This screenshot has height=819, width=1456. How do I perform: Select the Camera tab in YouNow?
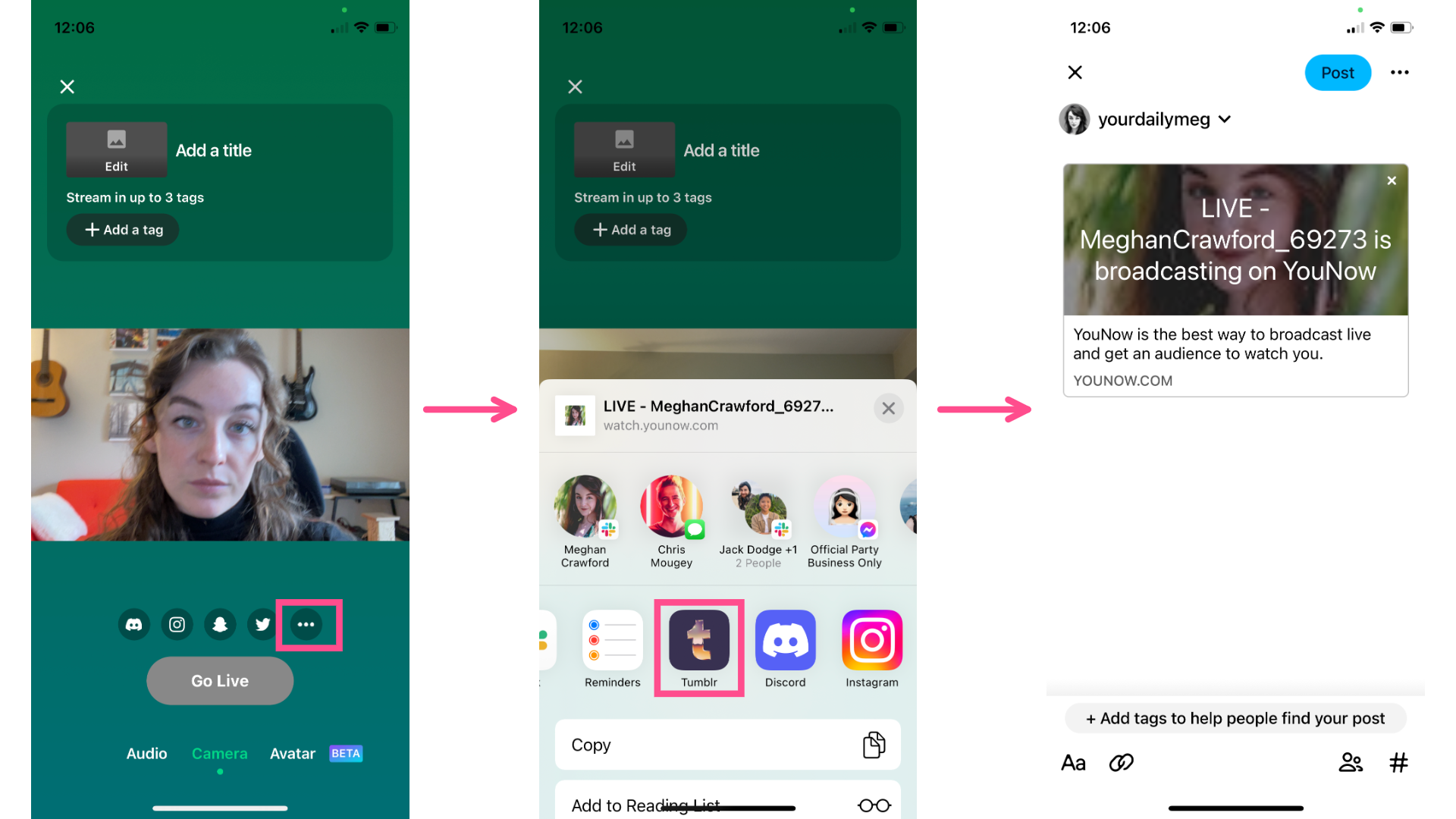pos(219,753)
